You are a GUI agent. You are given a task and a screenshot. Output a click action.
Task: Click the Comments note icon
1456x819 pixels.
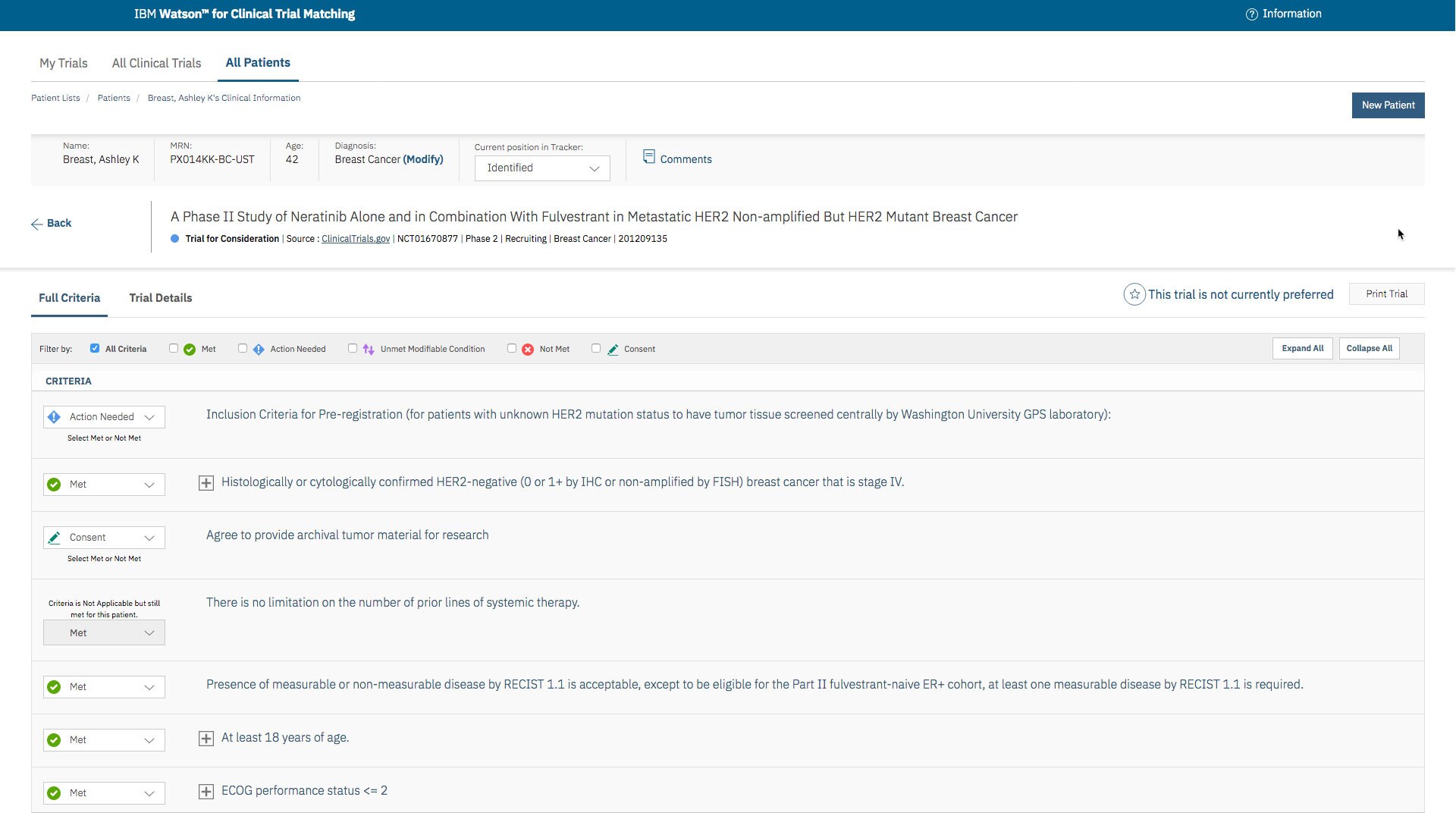(x=649, y=157)
